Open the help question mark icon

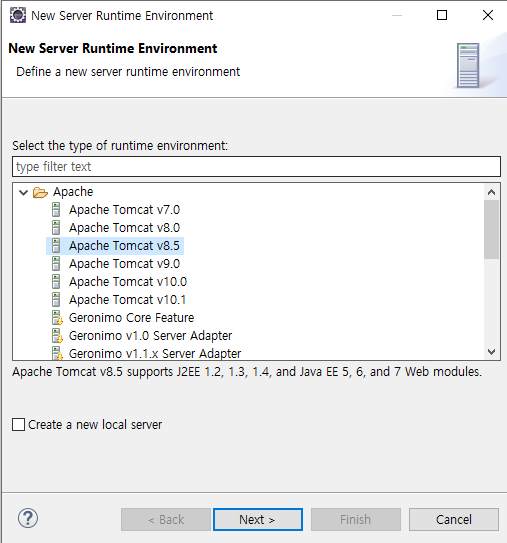tap(28, 518)
